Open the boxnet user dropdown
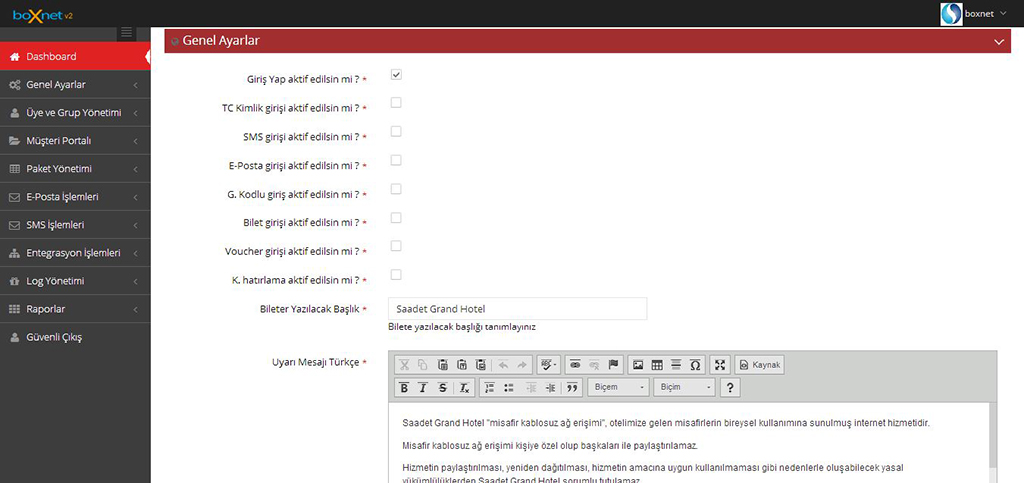 click(985, 13)
